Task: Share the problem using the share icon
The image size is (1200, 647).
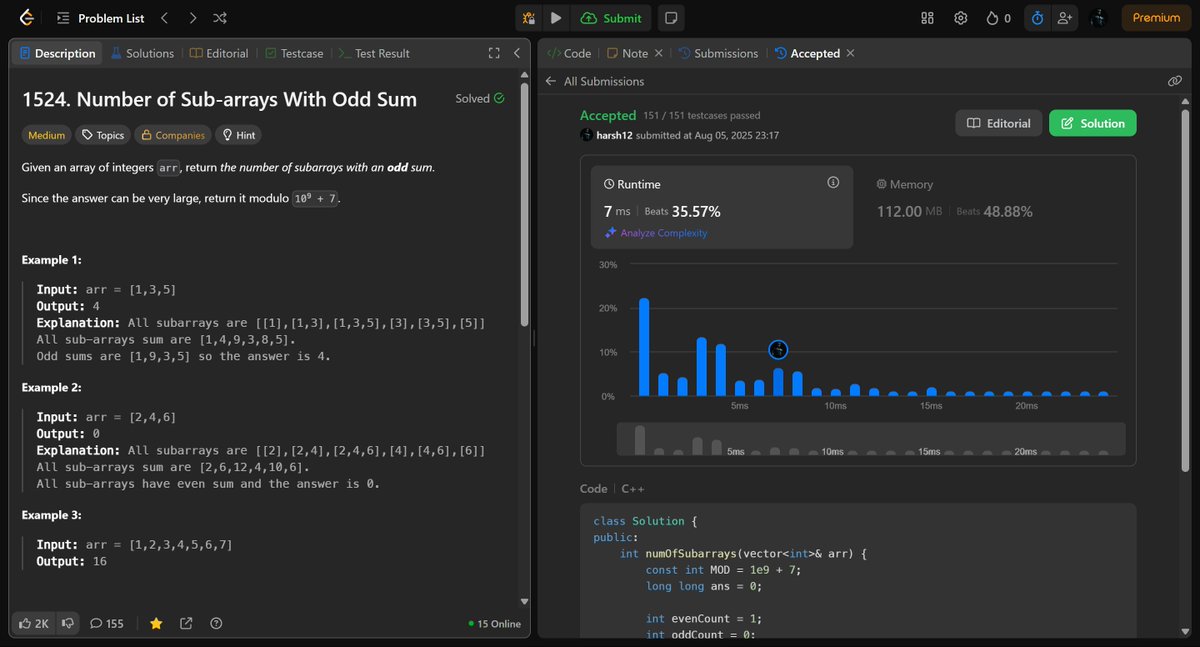Action: 186,622
